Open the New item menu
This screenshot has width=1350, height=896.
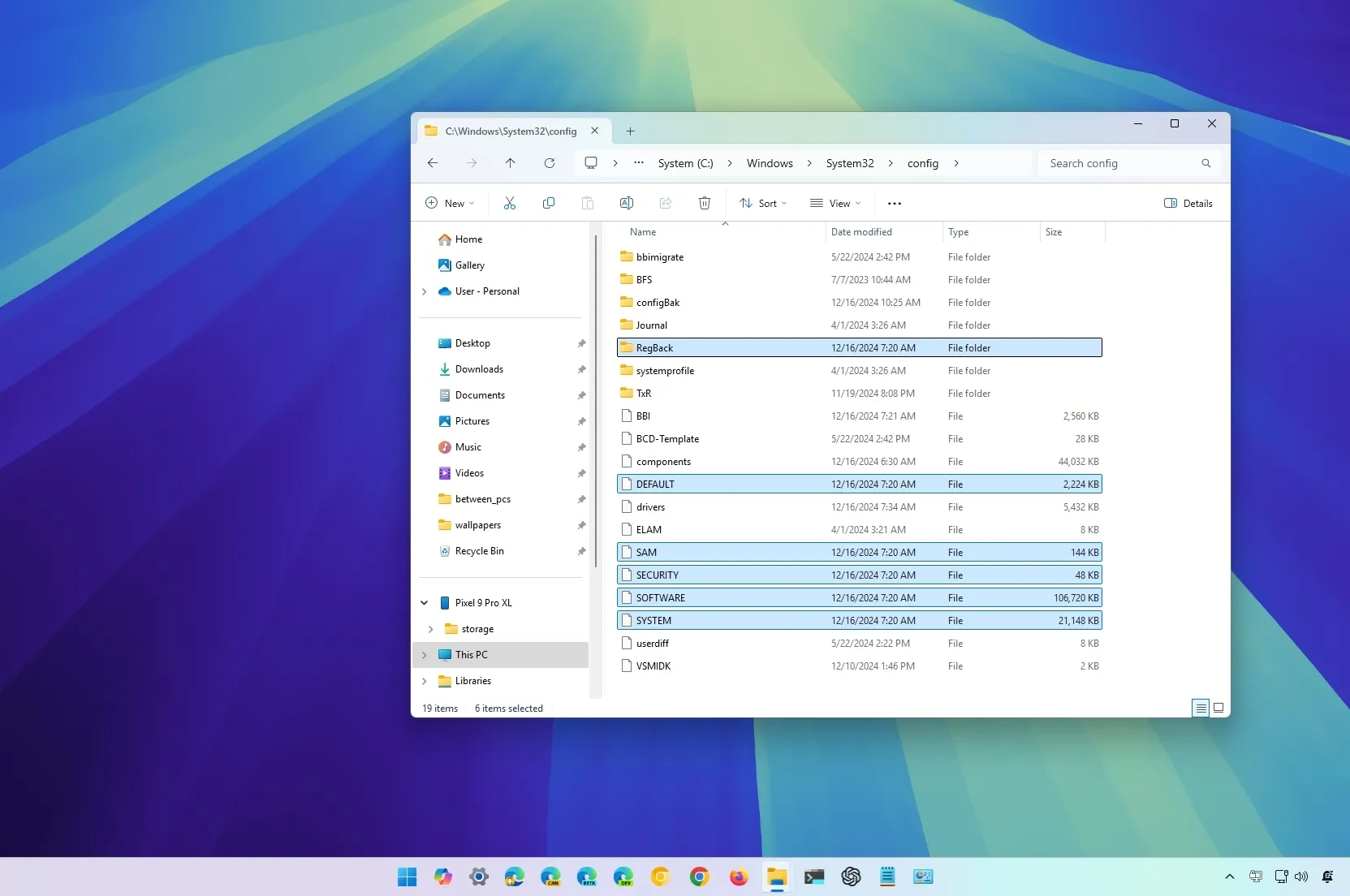(x=450, y=203)
